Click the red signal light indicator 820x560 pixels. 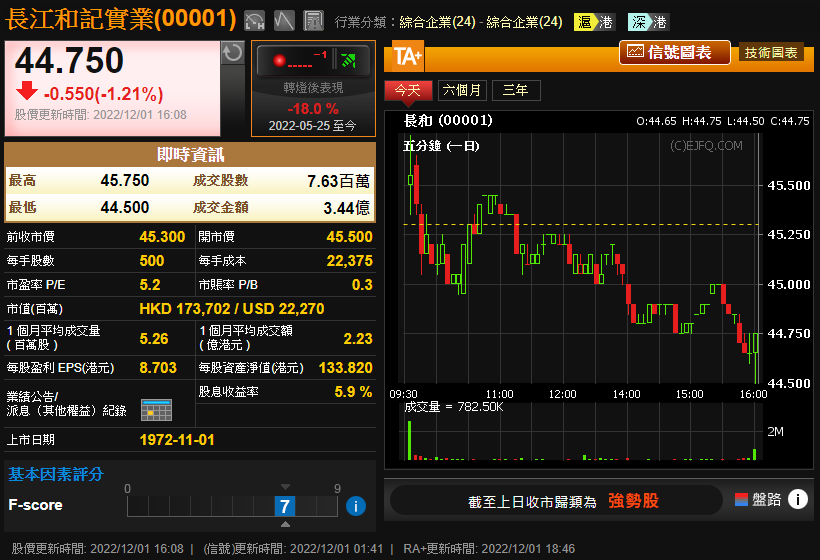pos(279,61)
